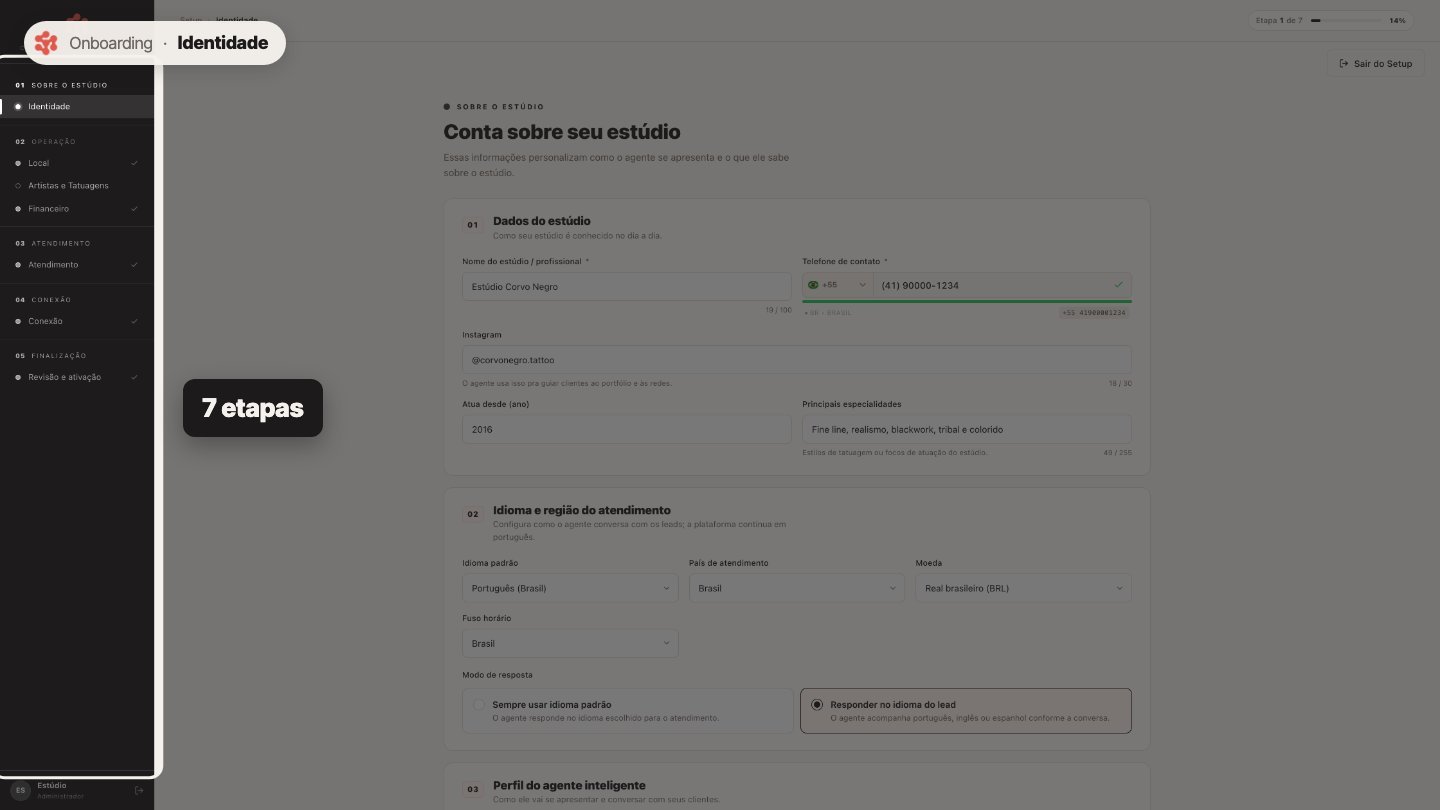Open Atendimento step in sidebar
The image size is (1440, 810).
pyautogui.click(x=77, y=265)
